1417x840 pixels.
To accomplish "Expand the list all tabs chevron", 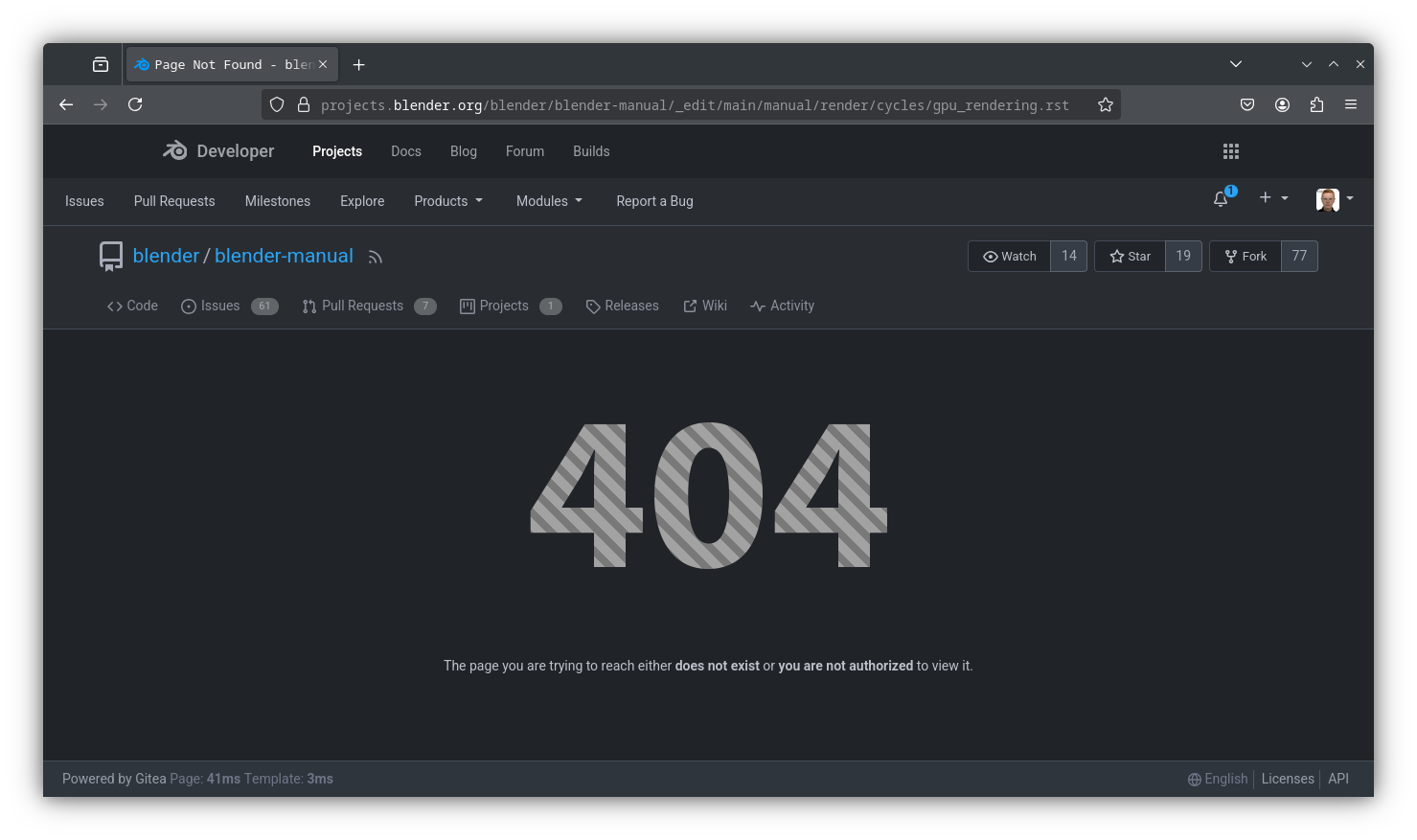I will (1236, 64).
